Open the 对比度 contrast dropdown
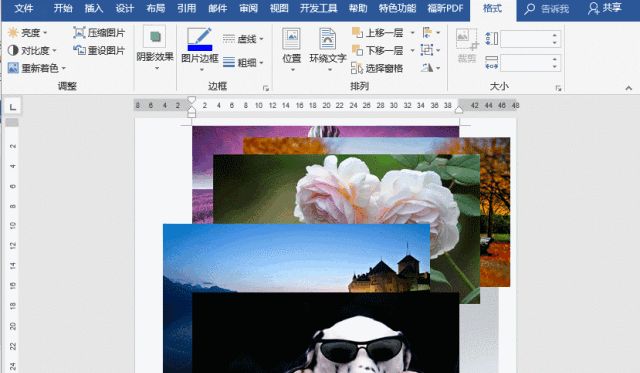640x373 pixels. [32, 50]
